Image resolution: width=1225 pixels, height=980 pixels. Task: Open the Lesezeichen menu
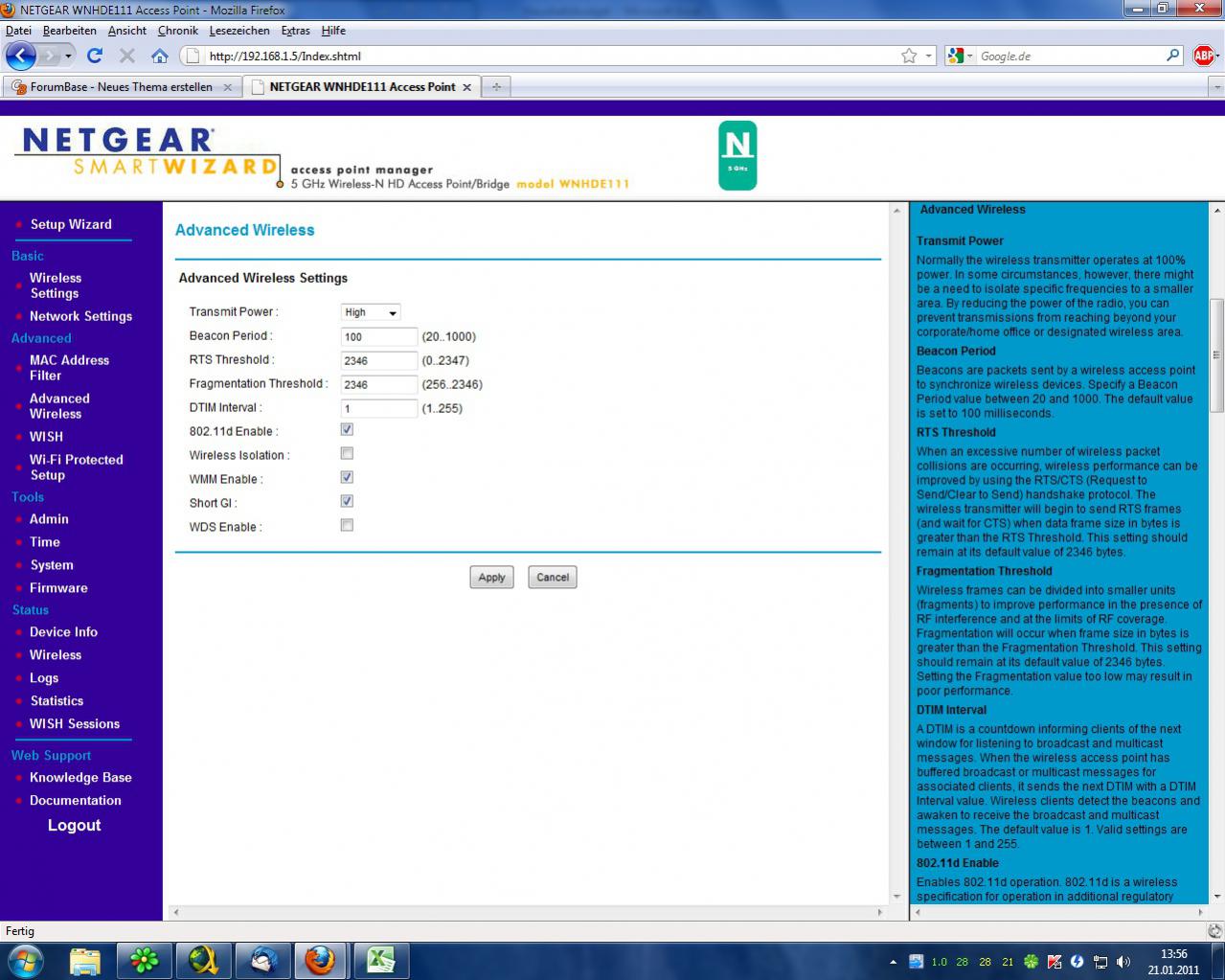[239, 31]
